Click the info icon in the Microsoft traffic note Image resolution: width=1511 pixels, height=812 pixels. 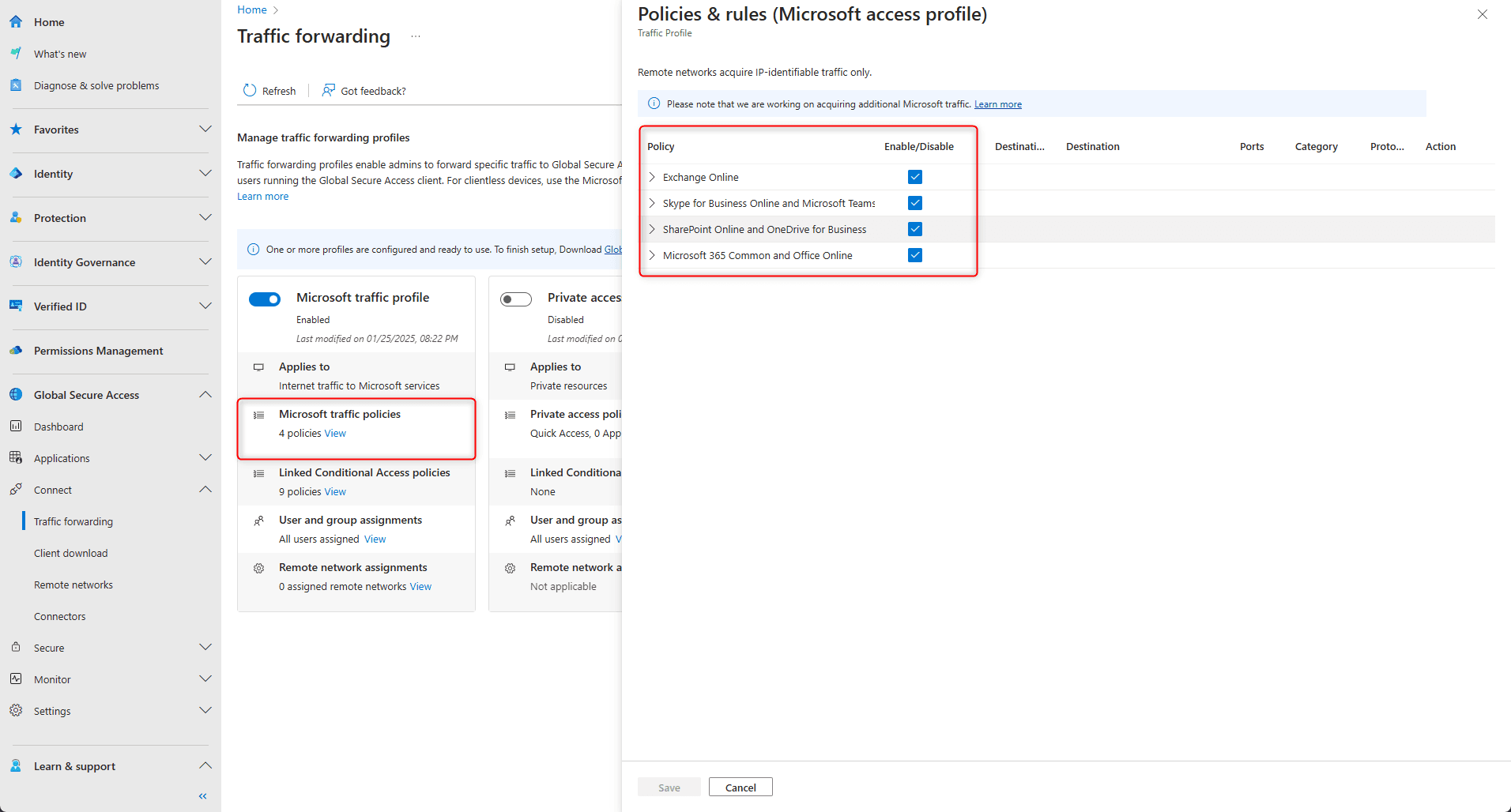click(x=654, y=103)
